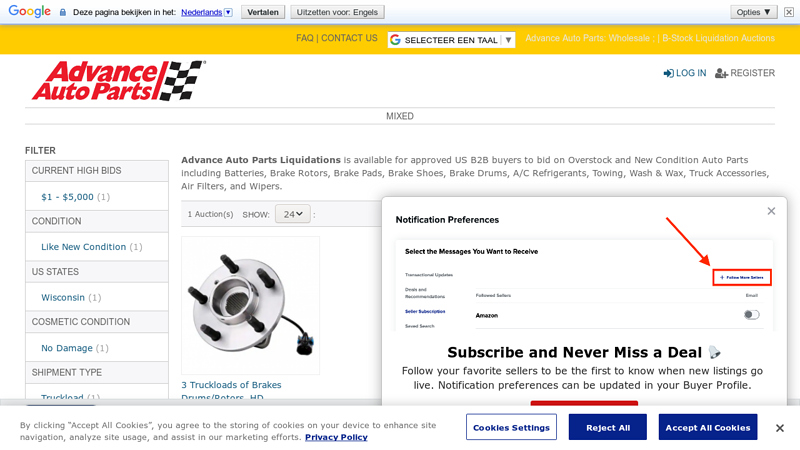800x450 pixels.
Task: Open the FAQ link
Action: [305, 38]
